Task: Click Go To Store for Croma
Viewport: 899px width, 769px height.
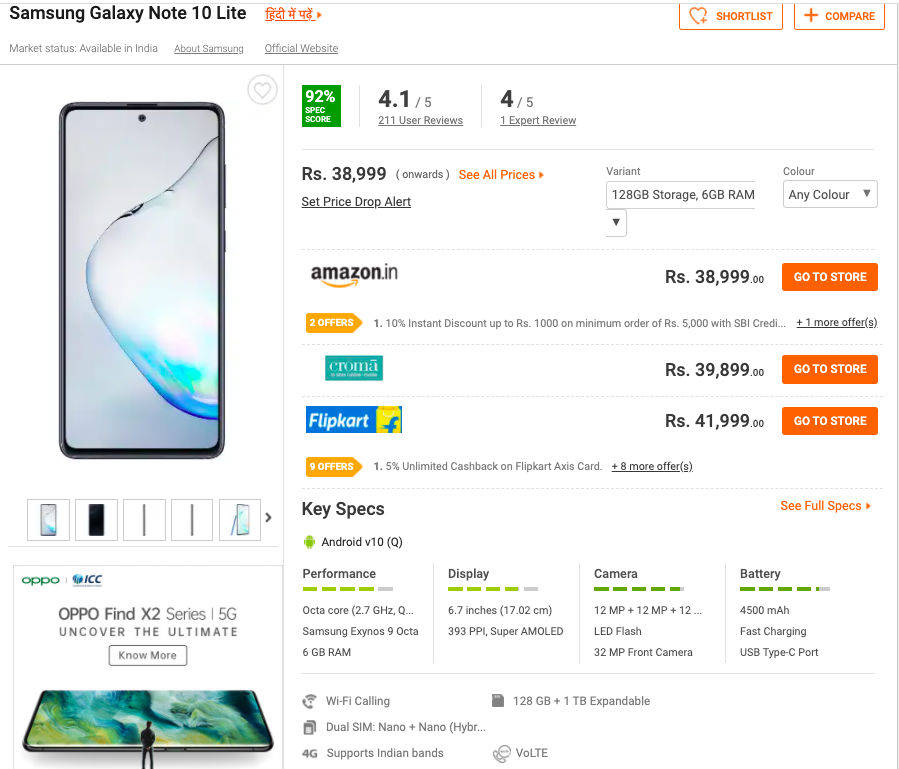Action: coord(829,369)
